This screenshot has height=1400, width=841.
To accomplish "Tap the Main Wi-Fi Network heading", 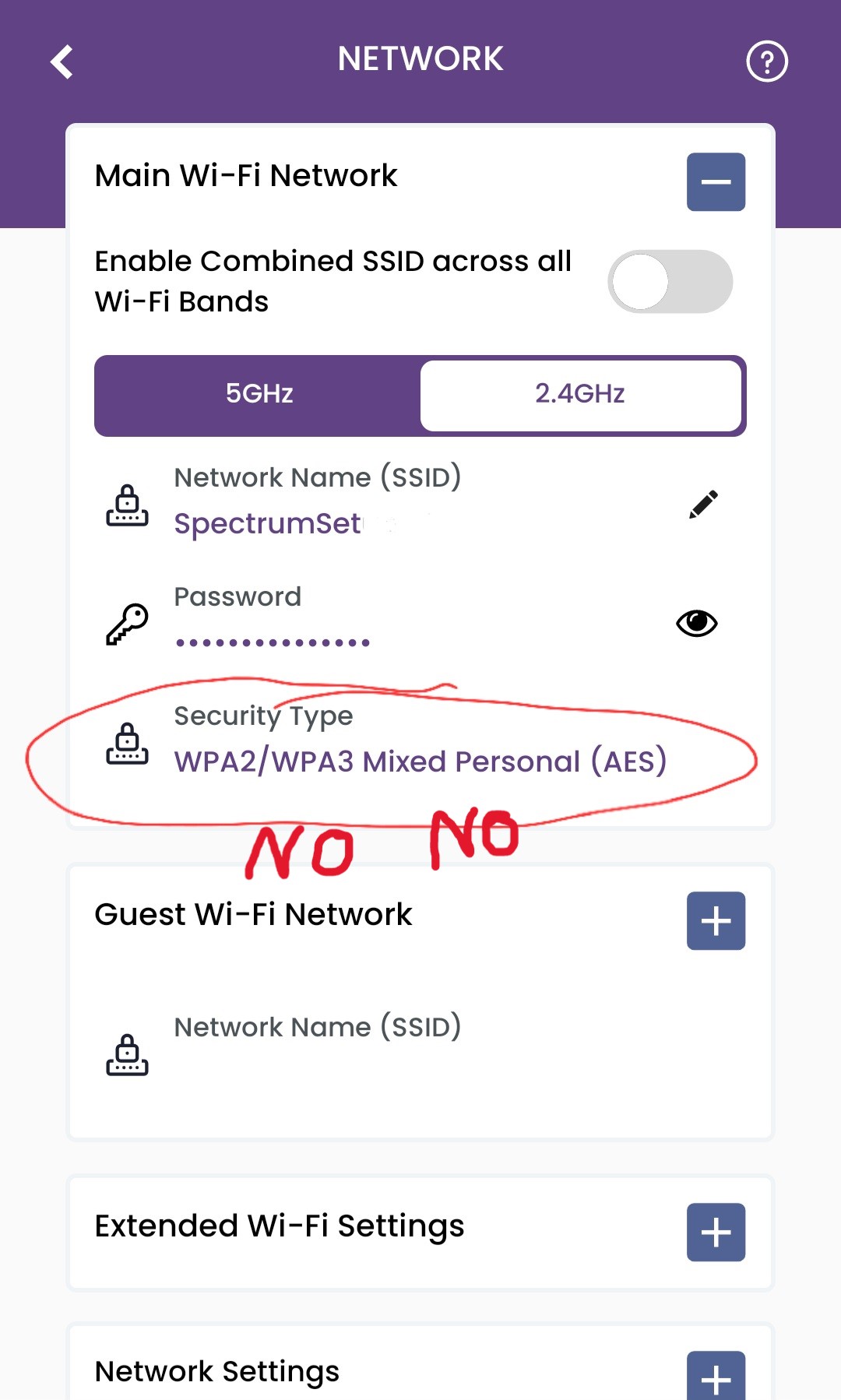I will click(x=246, y=176).
